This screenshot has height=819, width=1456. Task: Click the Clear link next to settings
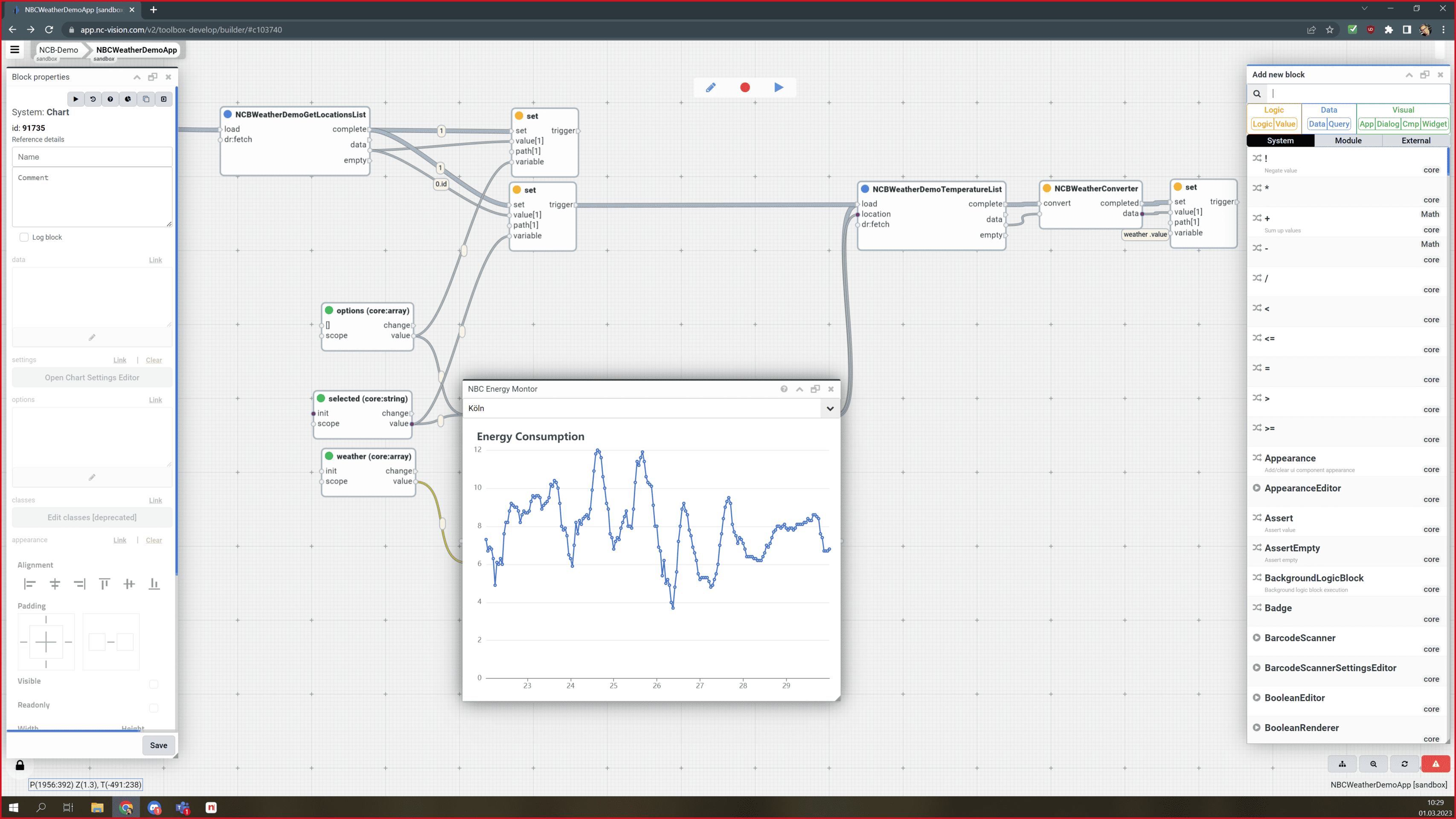coord(154,360)
